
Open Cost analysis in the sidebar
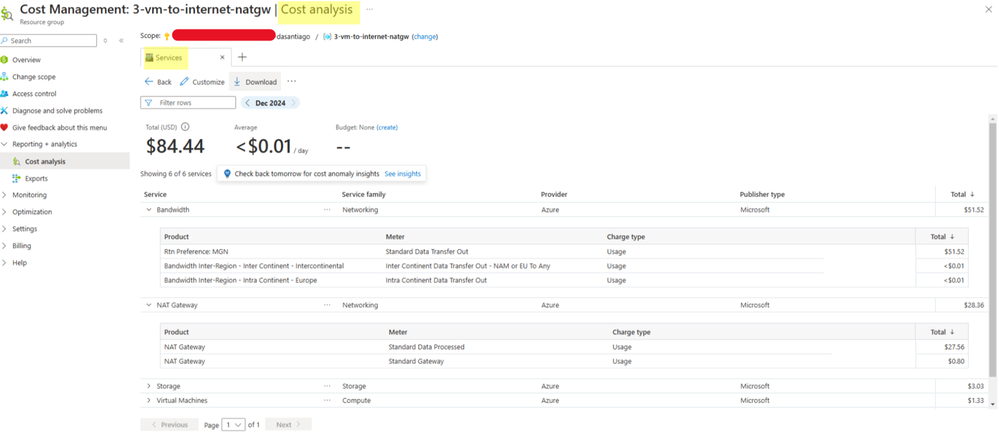[45, 162]
